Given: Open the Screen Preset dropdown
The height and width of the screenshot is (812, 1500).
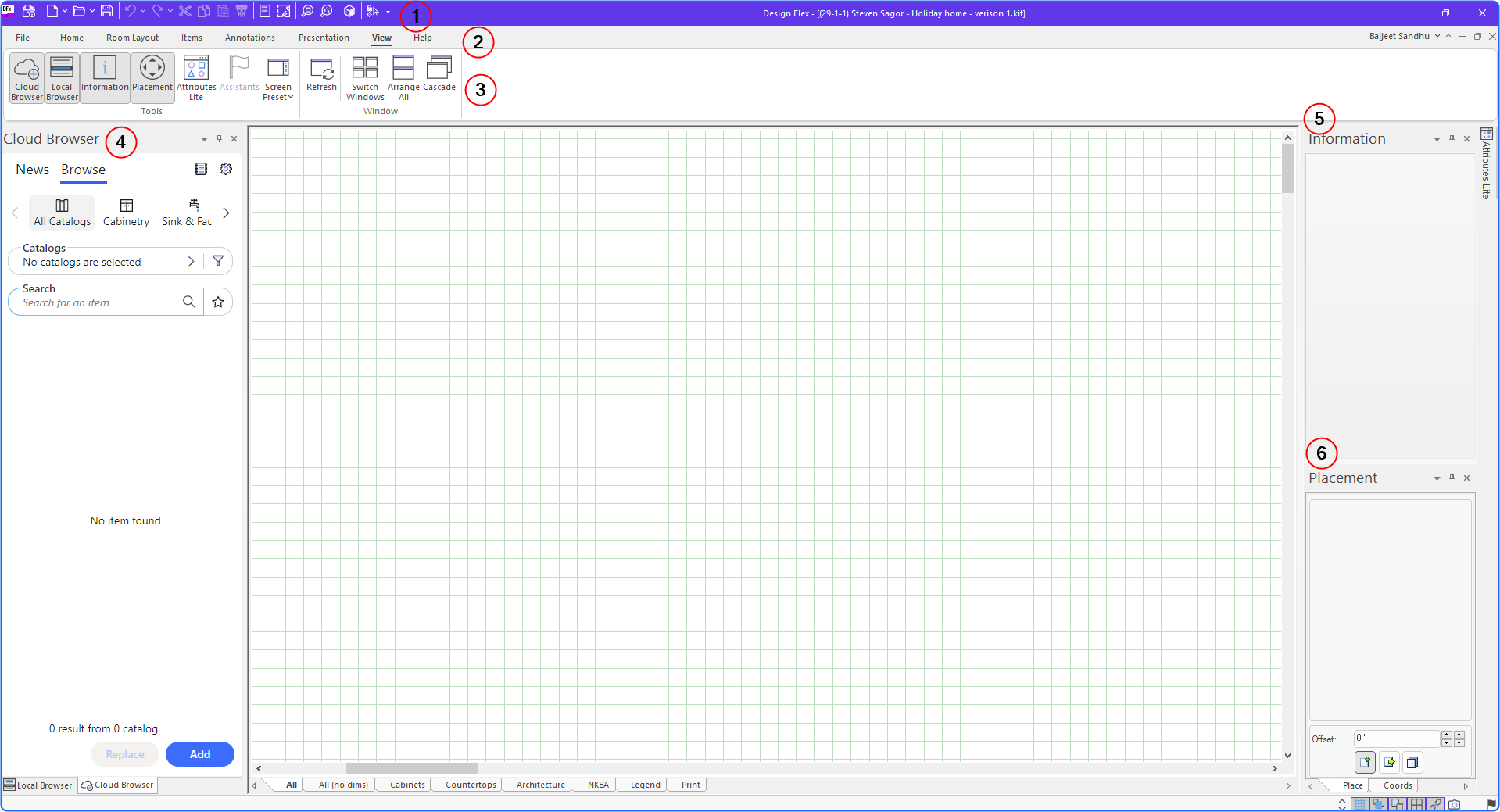Looking at the screenshot, I should [277, 78].
